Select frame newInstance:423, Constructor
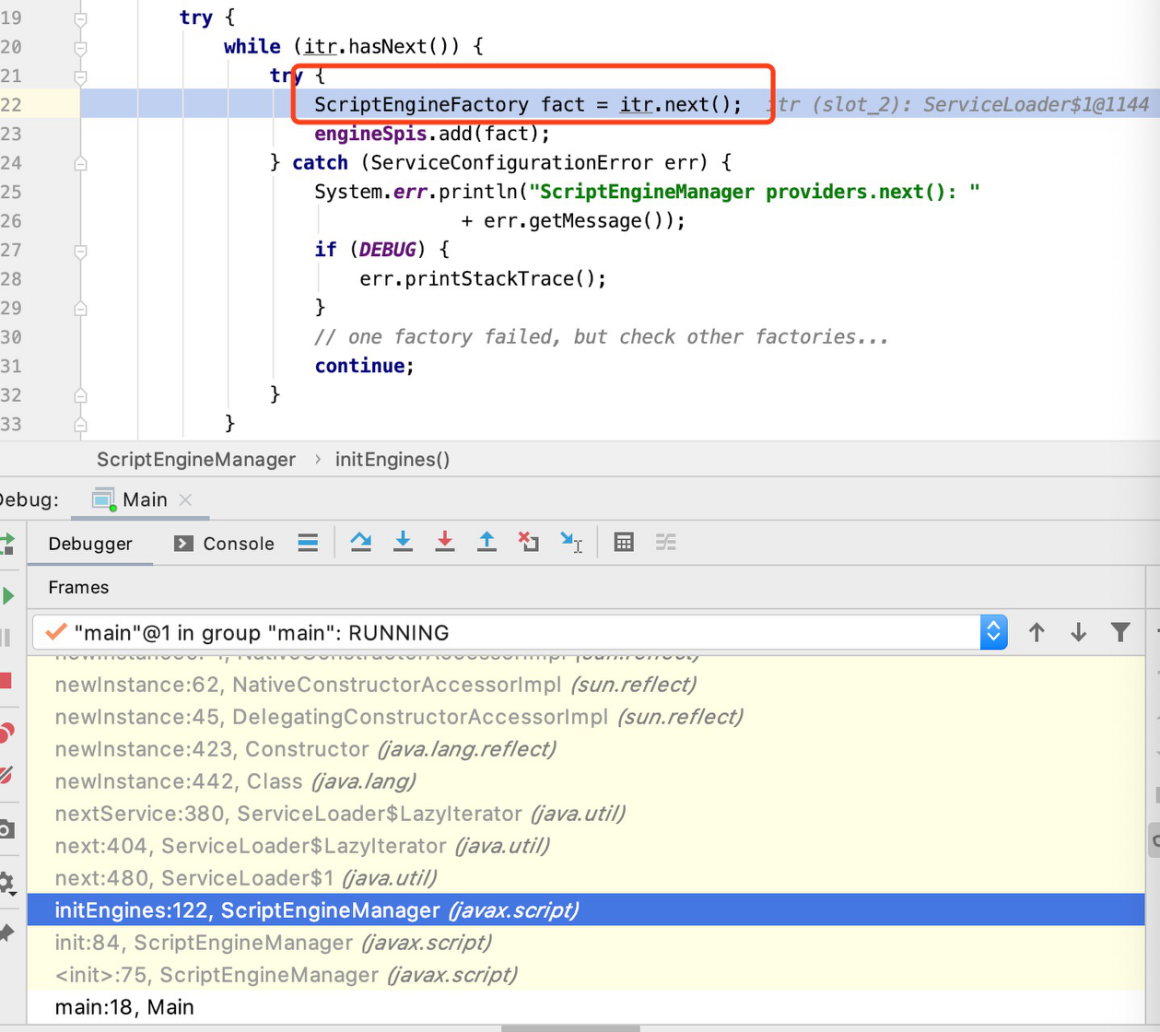1160x1032 pixels. [x=586, y=749]
